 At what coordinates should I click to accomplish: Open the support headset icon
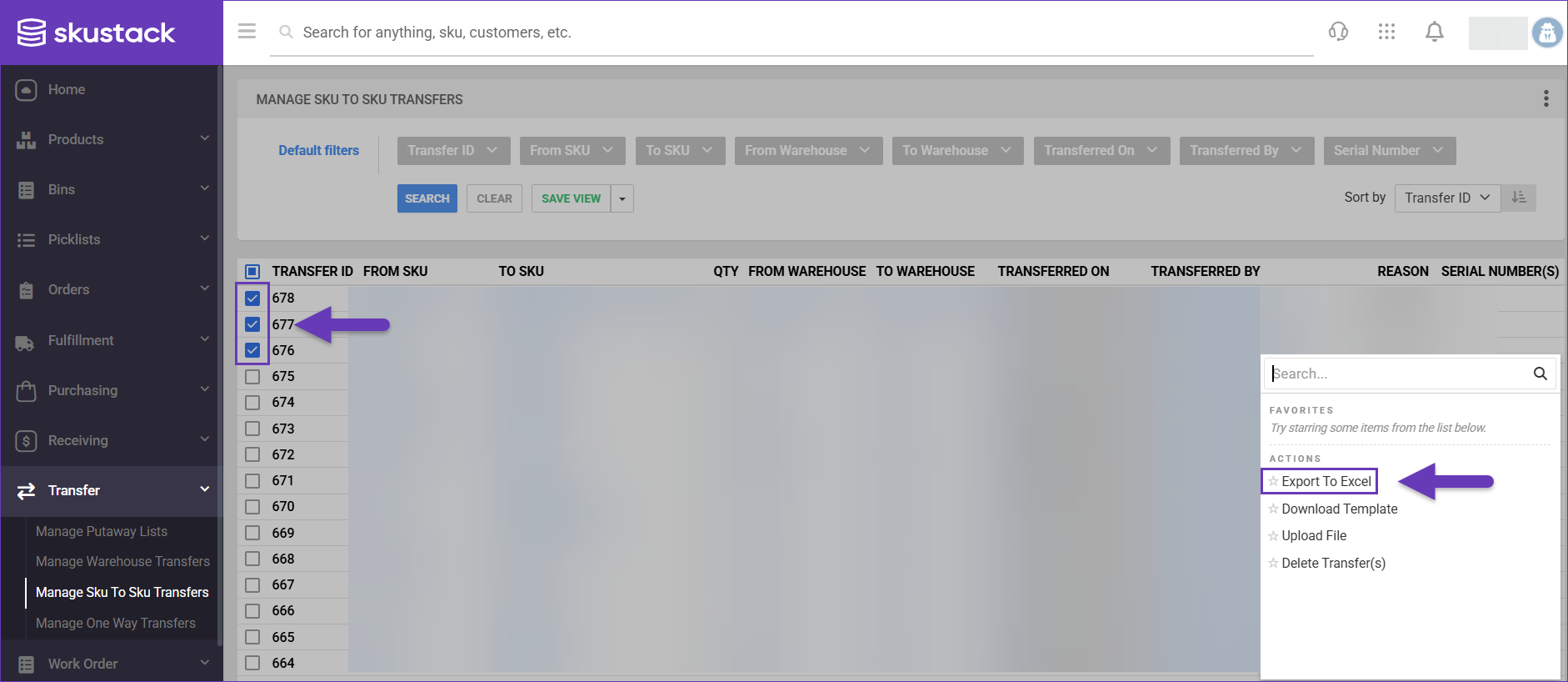[x=1338, y=32]
